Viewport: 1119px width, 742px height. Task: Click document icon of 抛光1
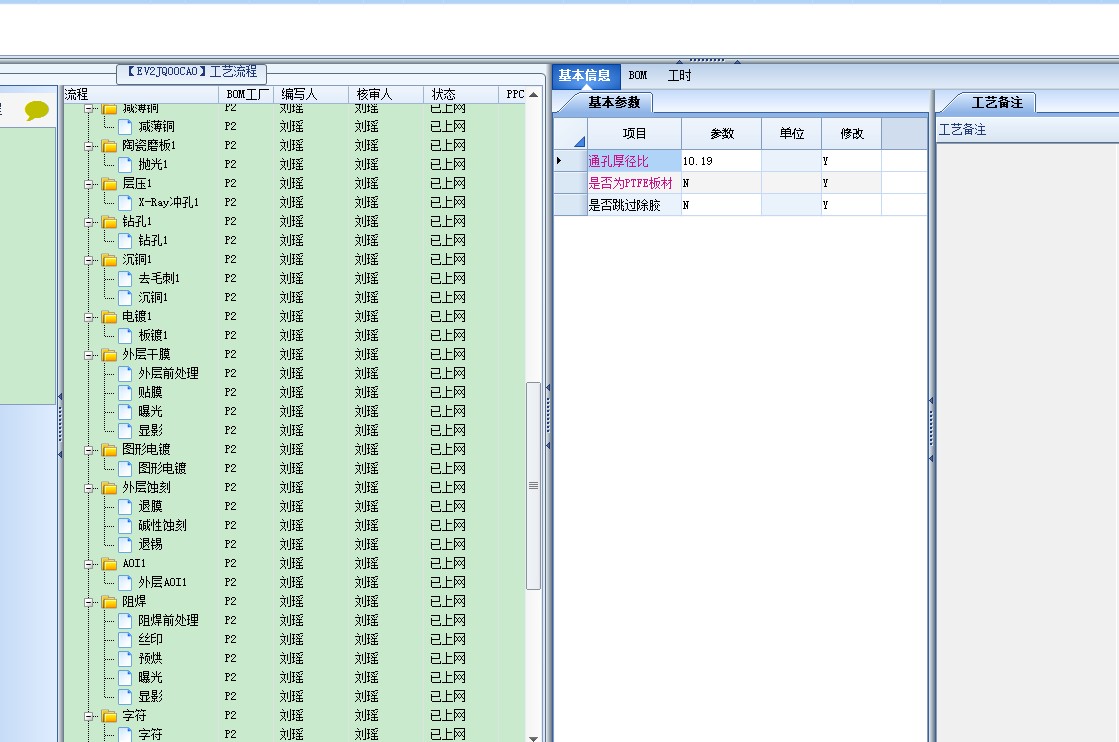click(x=126, y=164)
